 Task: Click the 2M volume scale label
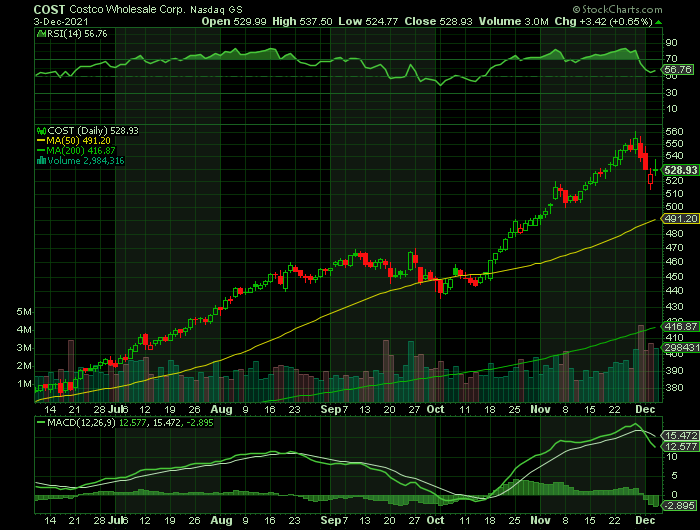[x=24, y=366]
